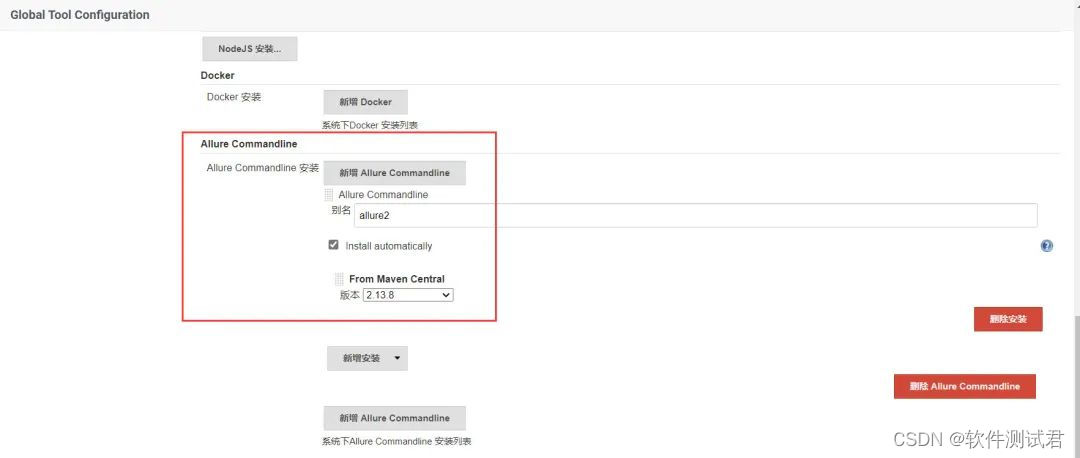Select the 版本 label
Screen dimensions: 1080x458
point(349,295)
